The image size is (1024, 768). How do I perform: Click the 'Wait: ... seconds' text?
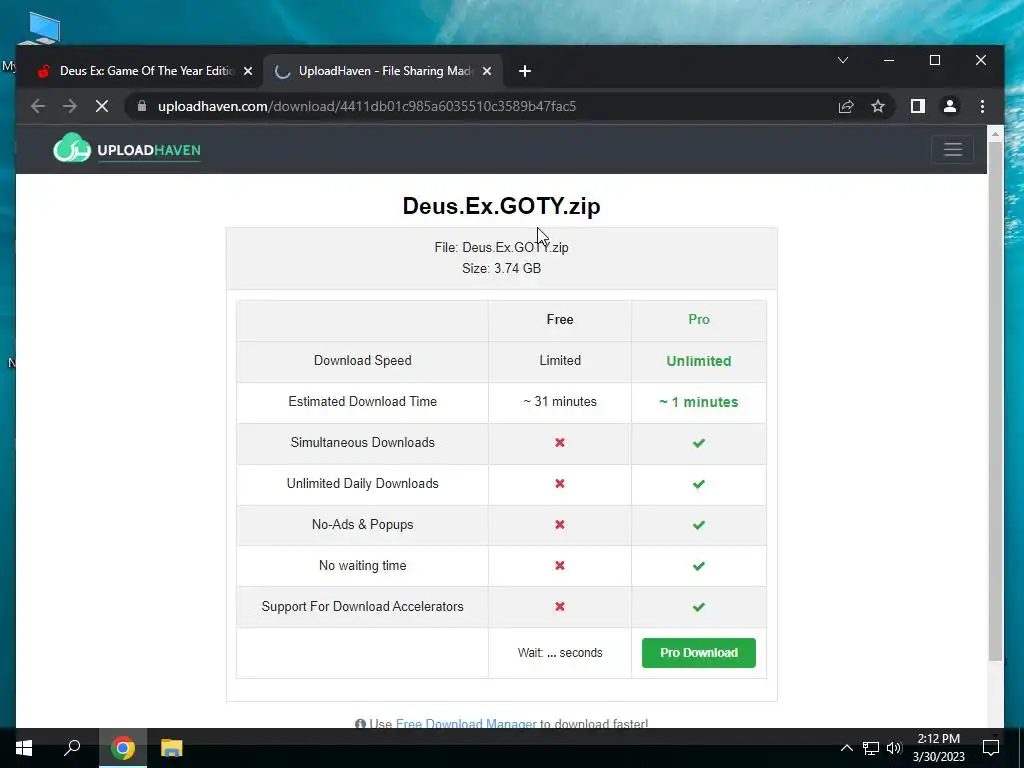560,652
